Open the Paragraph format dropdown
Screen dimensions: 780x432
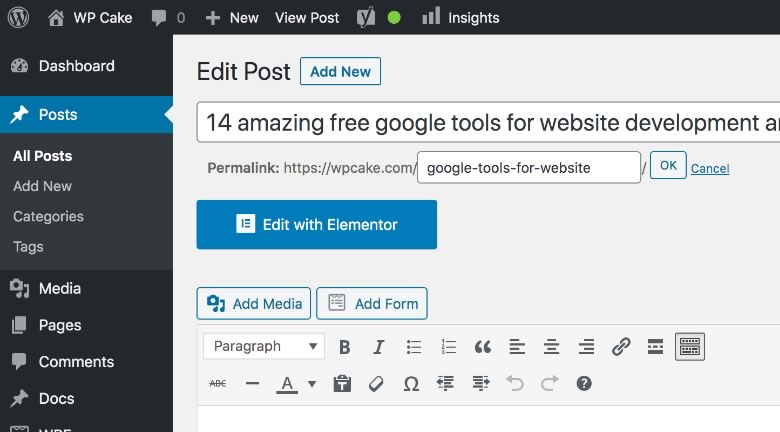tap(264, 346)
